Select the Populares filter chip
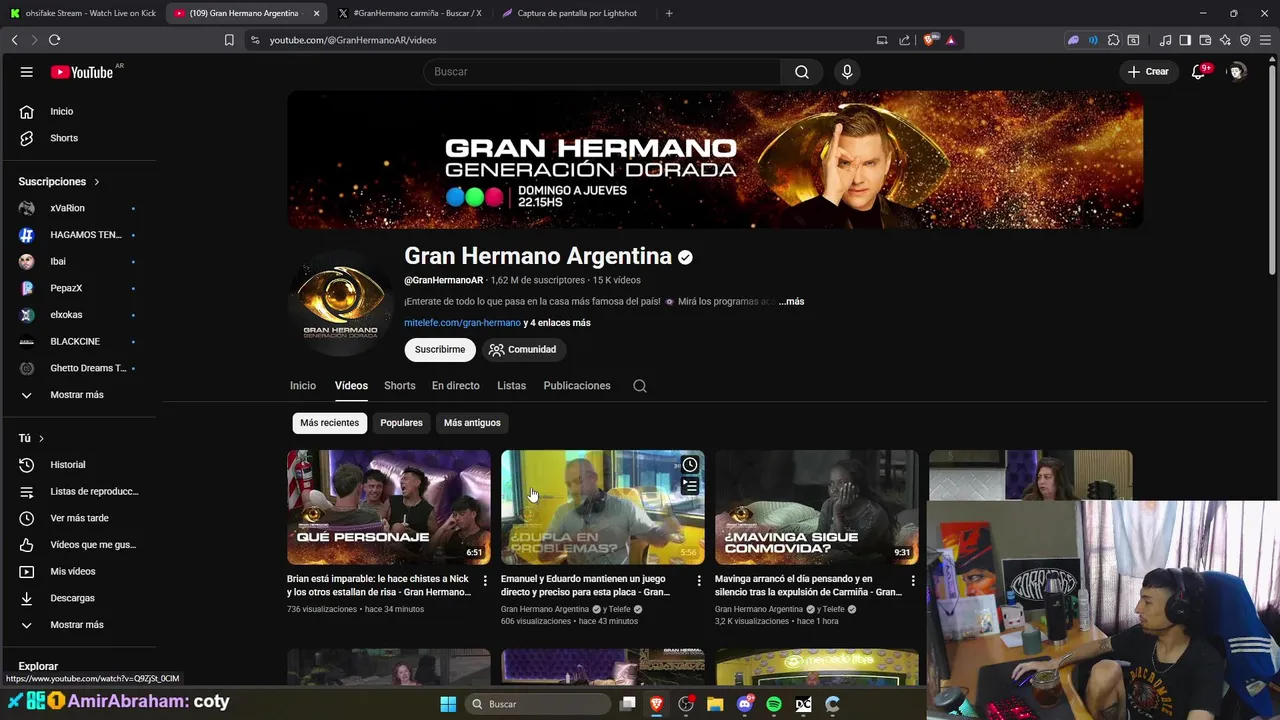This screenshot has height=720, width=1280. tap(401, 423)
